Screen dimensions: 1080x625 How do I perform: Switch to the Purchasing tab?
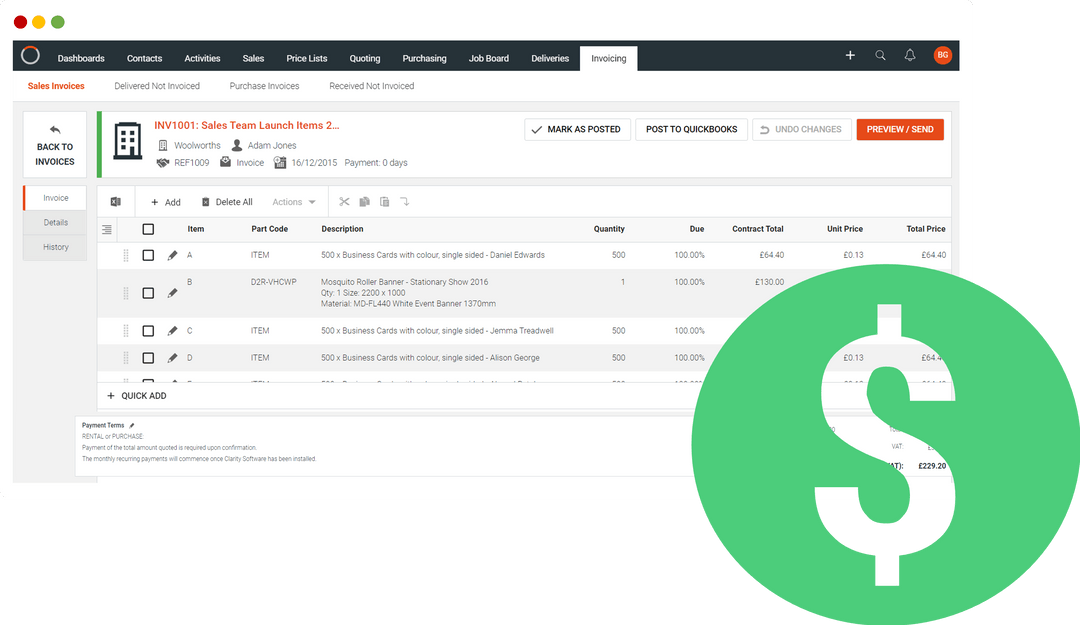[x=424, y=58]
